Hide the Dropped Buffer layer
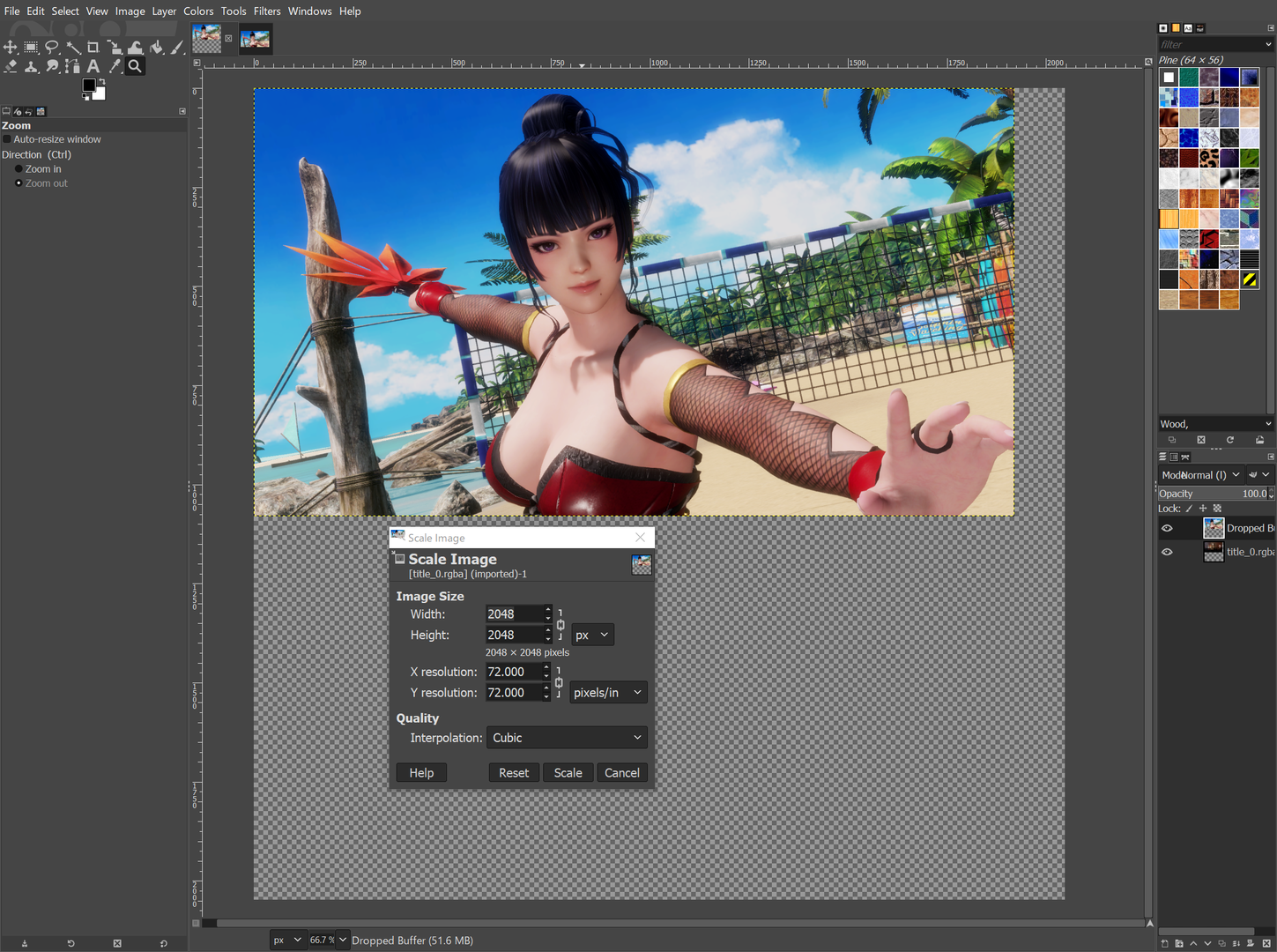The image size is (1277, 952). click(x=1167, y=528)
